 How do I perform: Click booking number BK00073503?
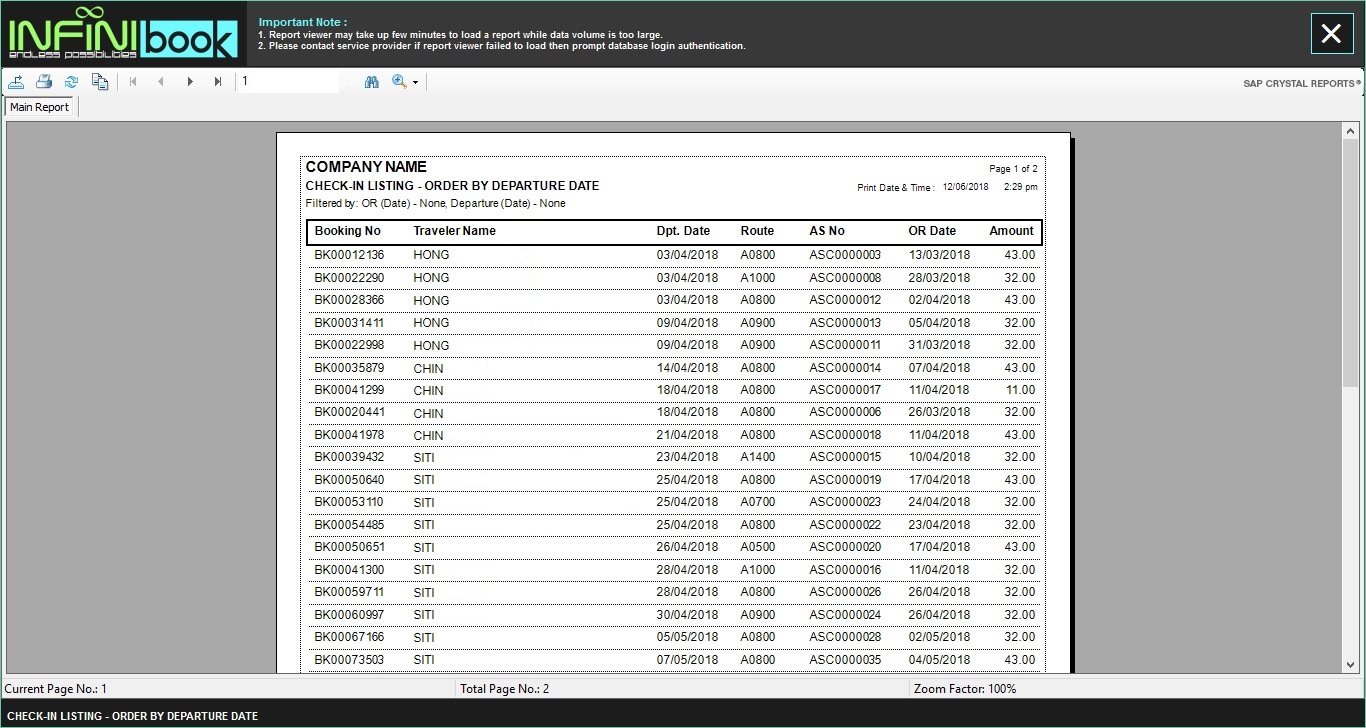349,660
